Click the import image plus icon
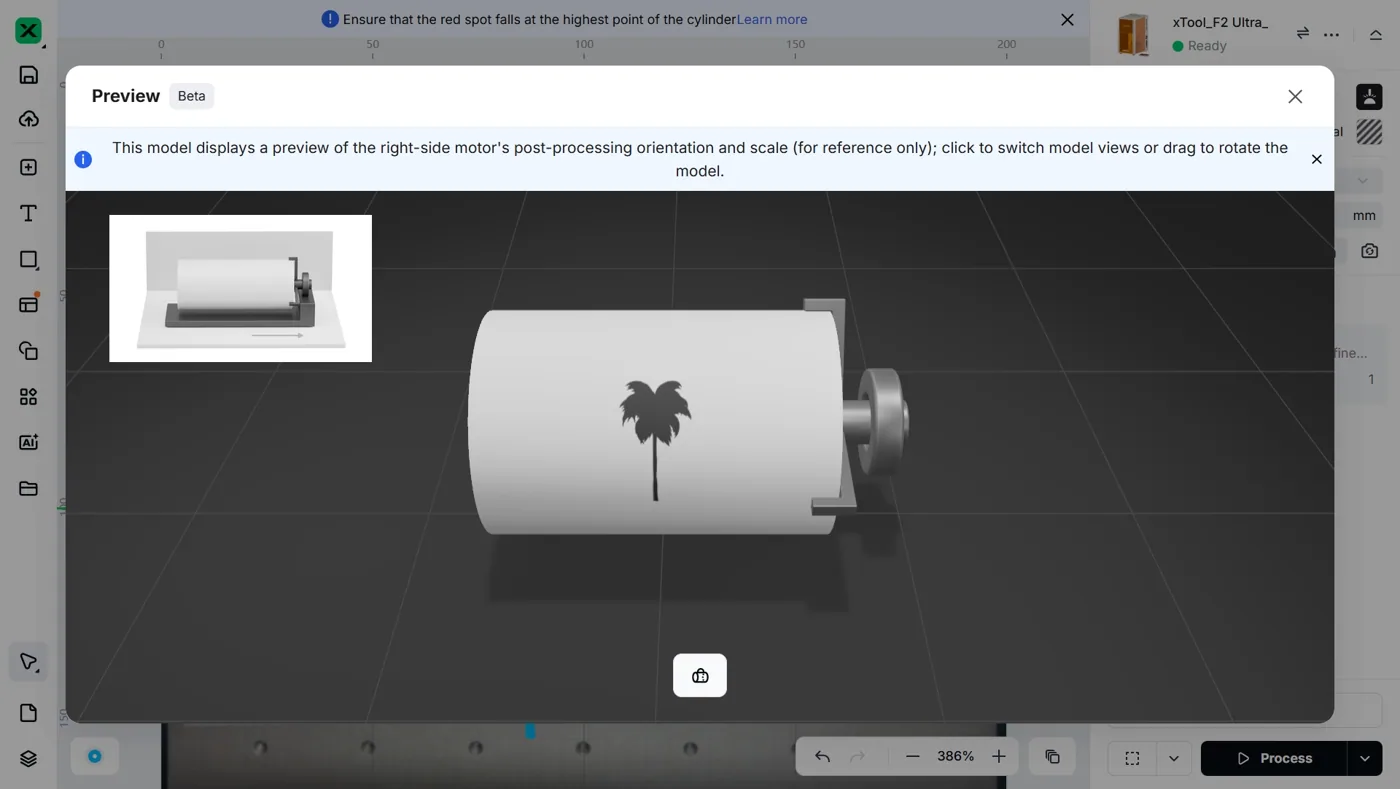The height and width of the screenshot is (789, 1400). (29, 167)
